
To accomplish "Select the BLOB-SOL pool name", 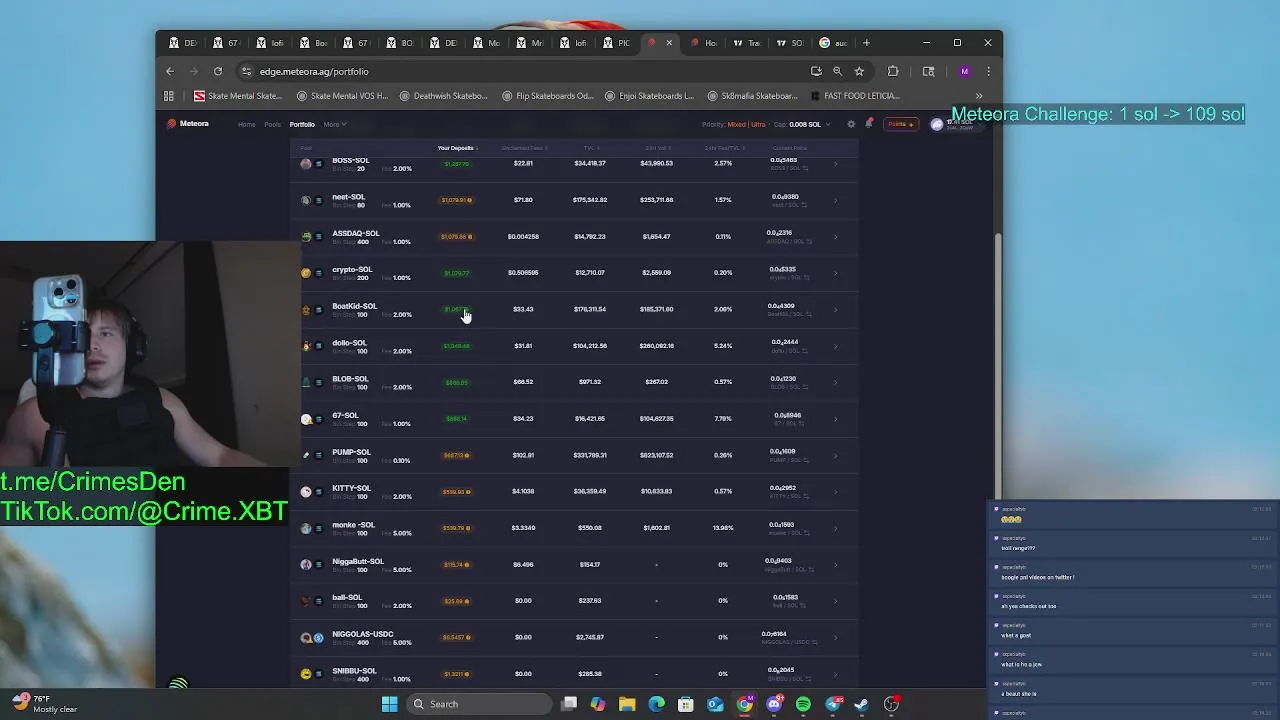I will click(x=350, y=379).
